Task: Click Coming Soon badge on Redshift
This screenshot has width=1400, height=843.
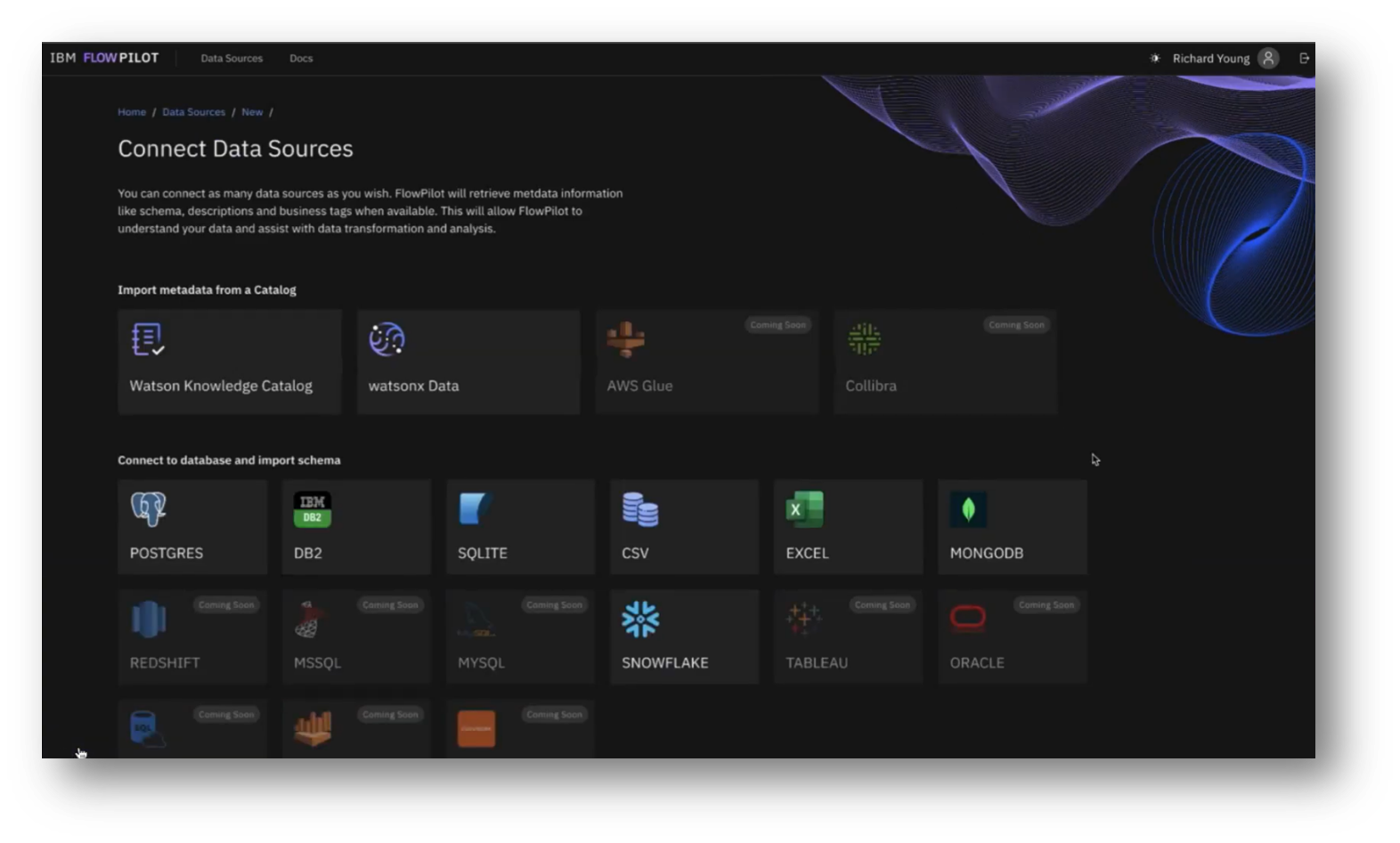Action: click(226, 605)
